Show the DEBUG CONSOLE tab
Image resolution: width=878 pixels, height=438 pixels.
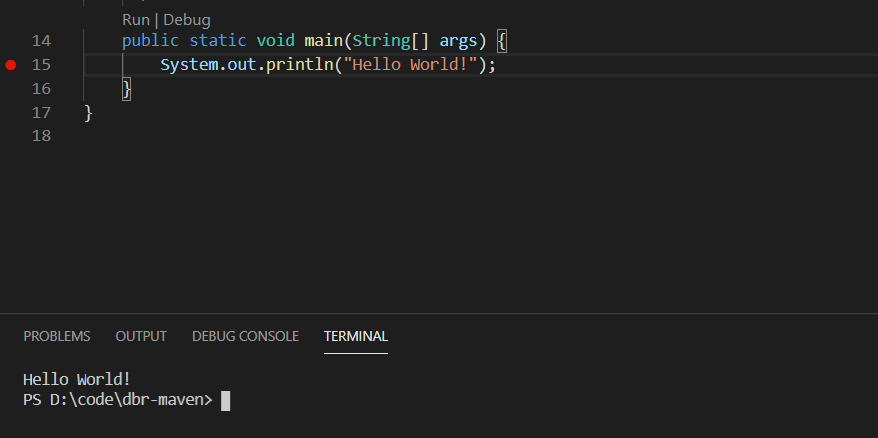coord(245,336)
